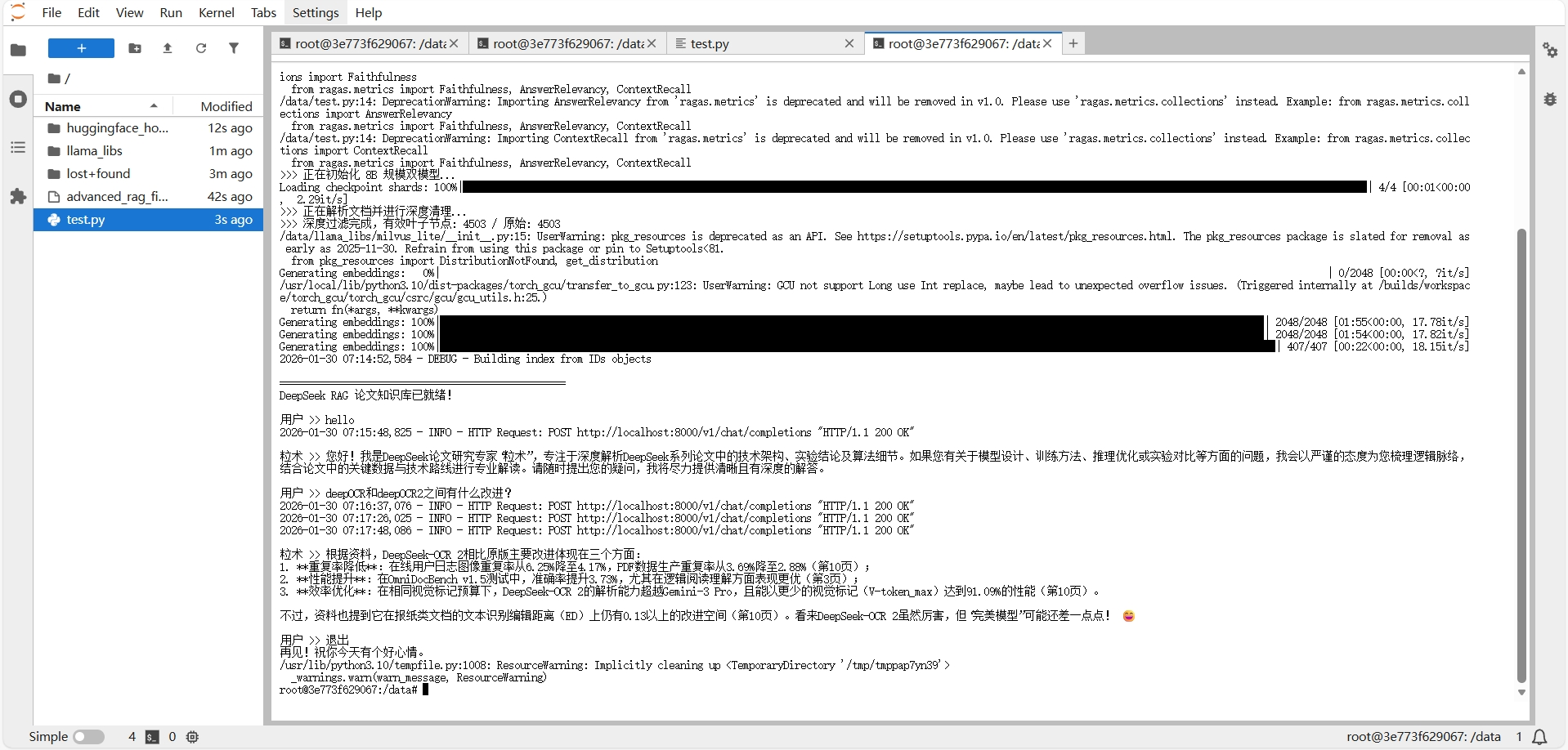
Task: Click the New Folder icon
Action: click(135, 48)
